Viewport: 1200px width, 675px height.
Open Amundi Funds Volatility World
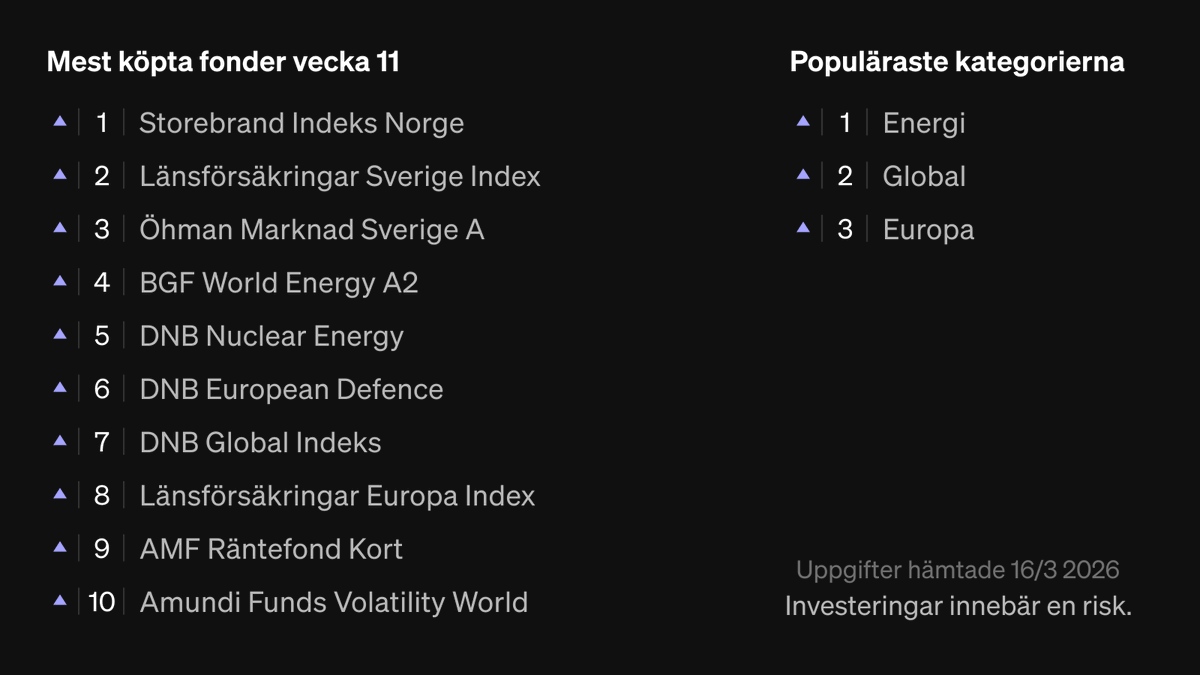coord(333,602)
